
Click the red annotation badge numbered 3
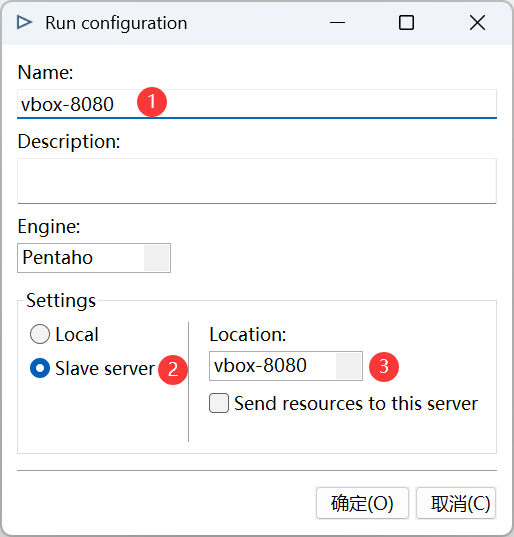point(384,366)
